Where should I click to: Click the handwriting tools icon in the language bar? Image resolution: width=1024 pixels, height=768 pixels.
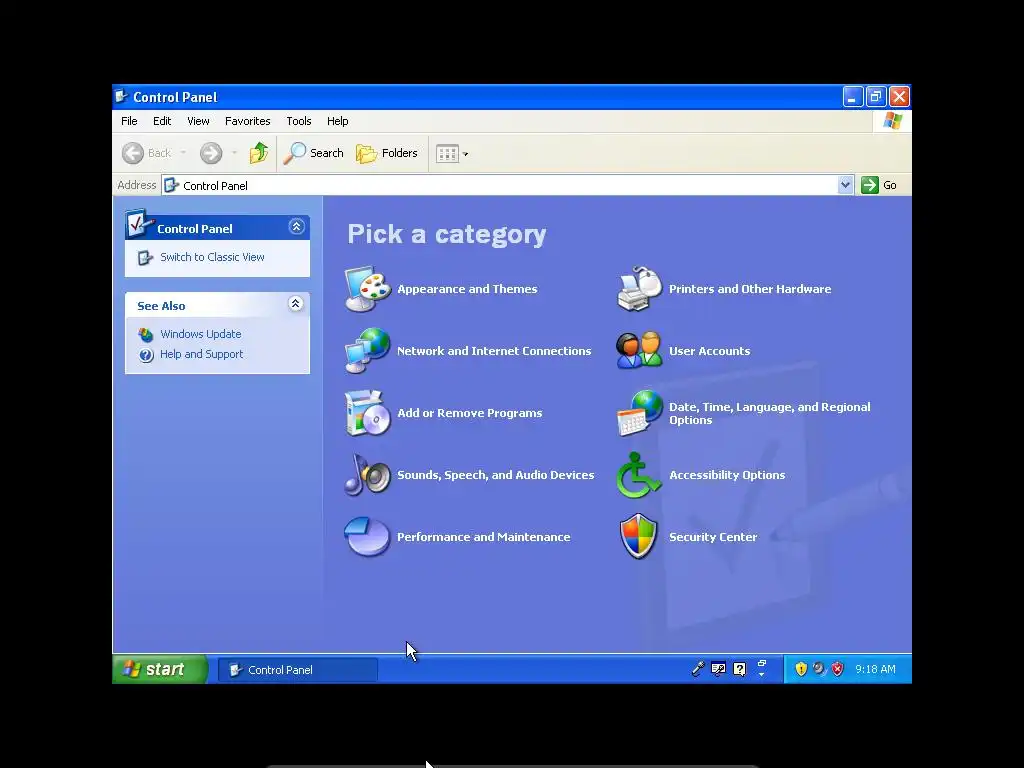(x=718, y=669)
